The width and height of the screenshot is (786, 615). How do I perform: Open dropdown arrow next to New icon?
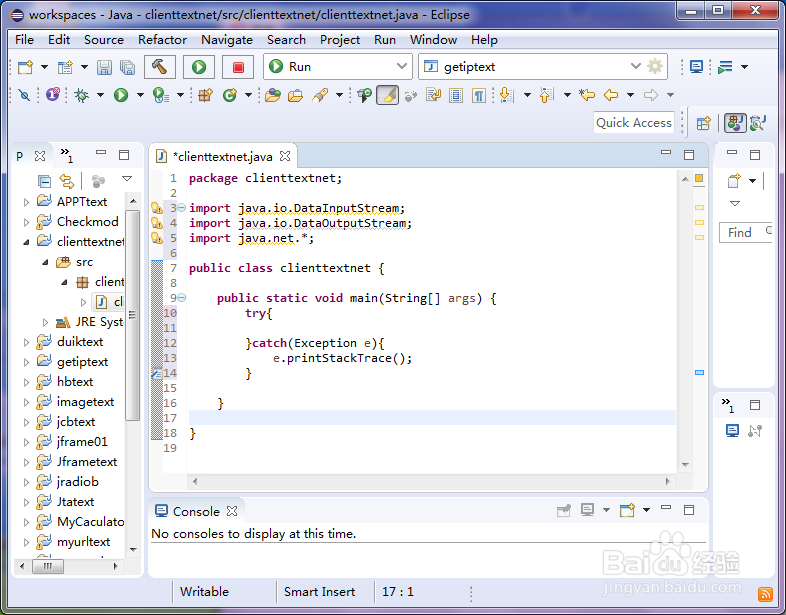[44, 67]
